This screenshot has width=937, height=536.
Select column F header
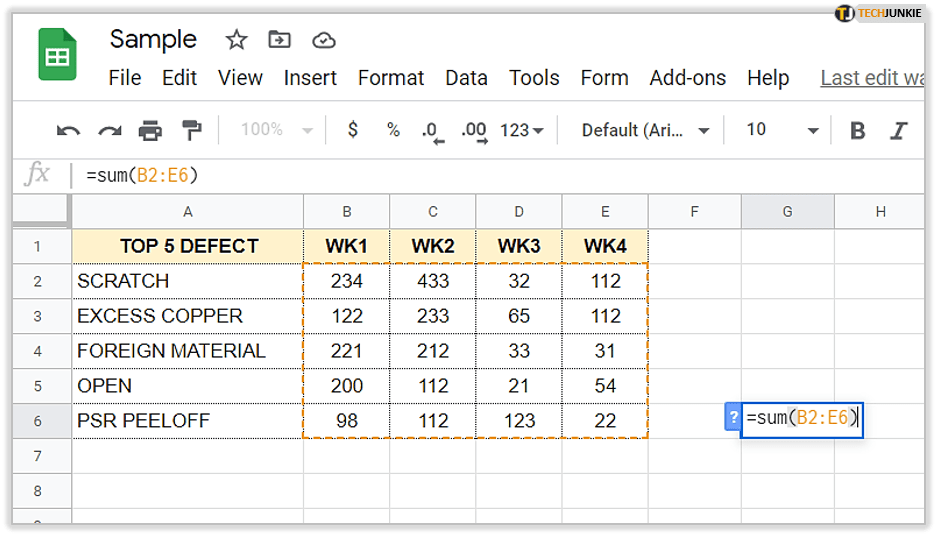(694, 211)
